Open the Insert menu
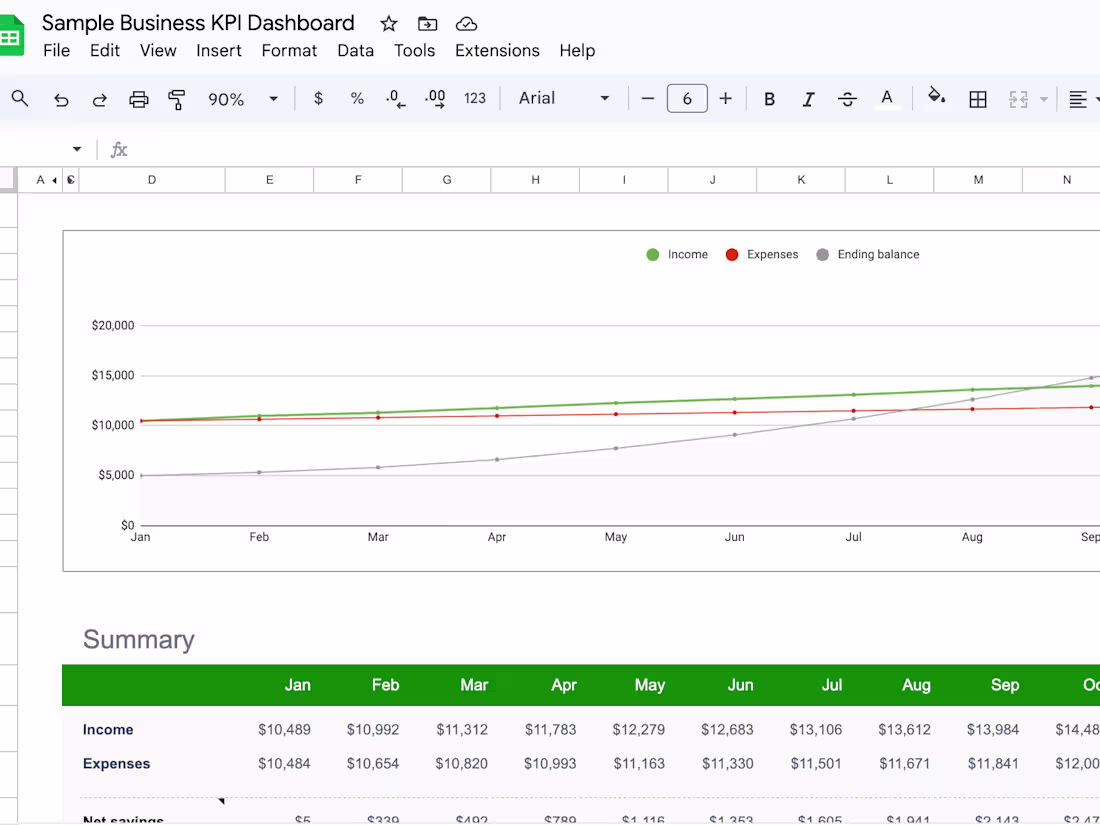 [x=218, y=51]
